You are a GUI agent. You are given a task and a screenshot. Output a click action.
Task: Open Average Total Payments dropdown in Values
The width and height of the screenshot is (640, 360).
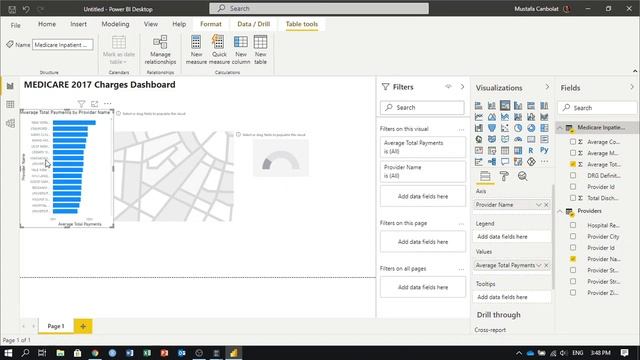click(539, 265)
